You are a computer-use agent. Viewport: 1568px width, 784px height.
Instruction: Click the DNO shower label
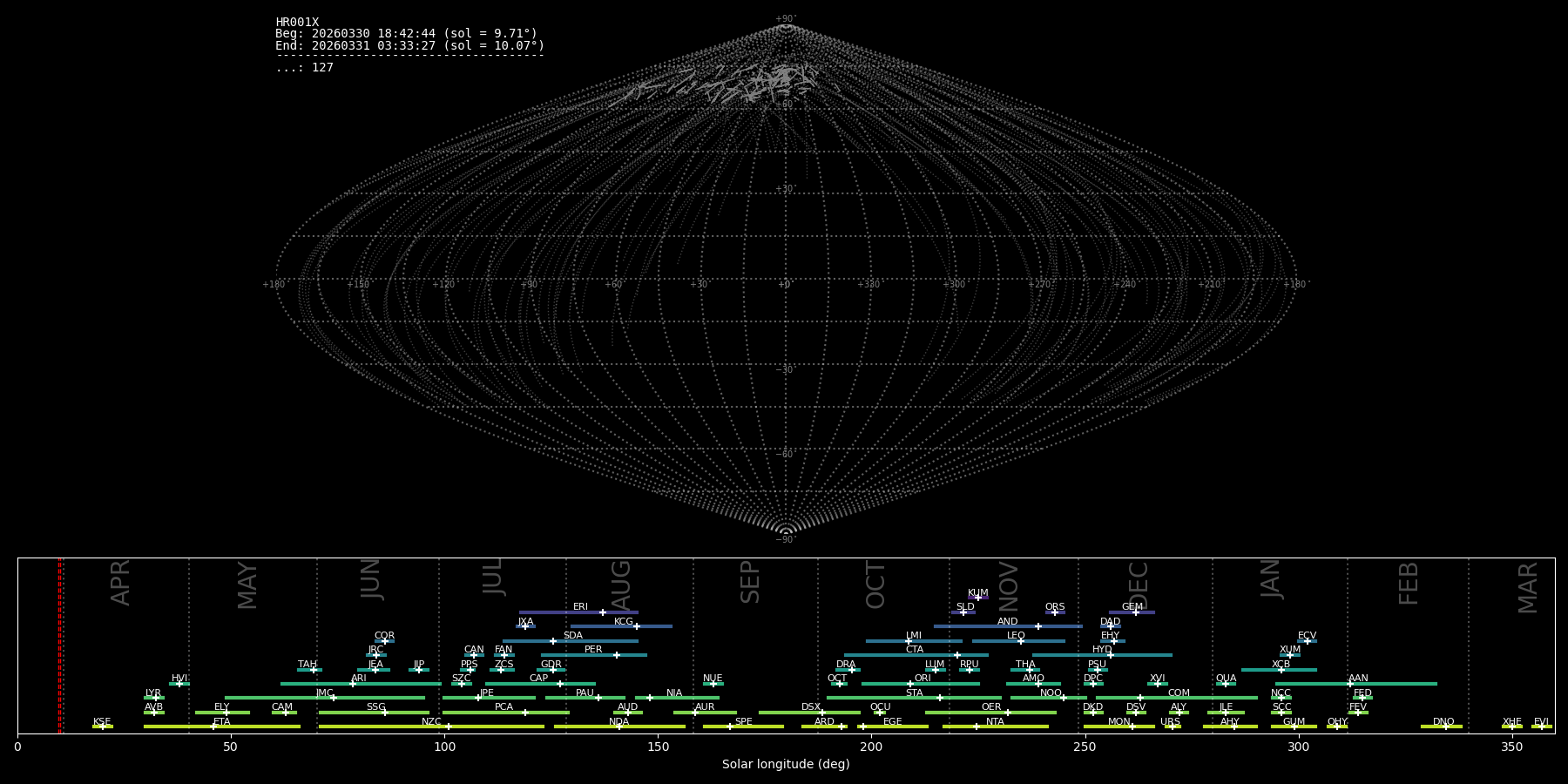point(1443,722)
